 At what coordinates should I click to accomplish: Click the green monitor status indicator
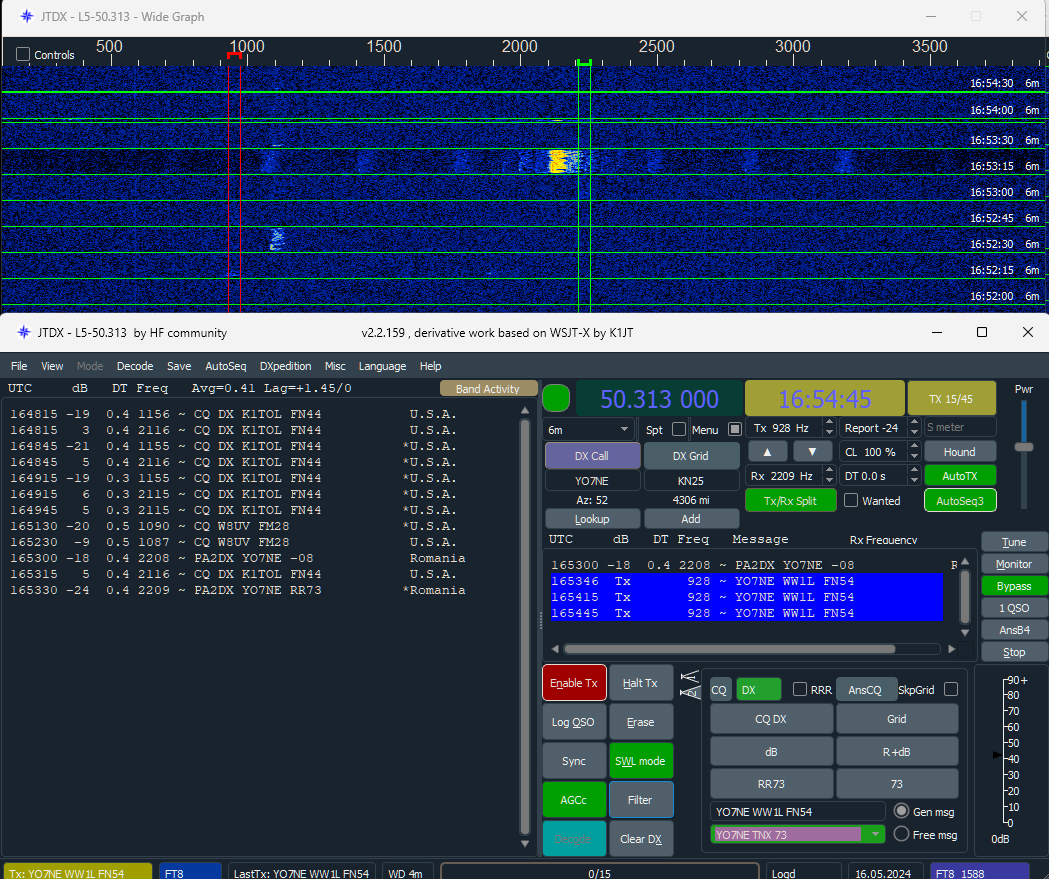click(556, 399)
